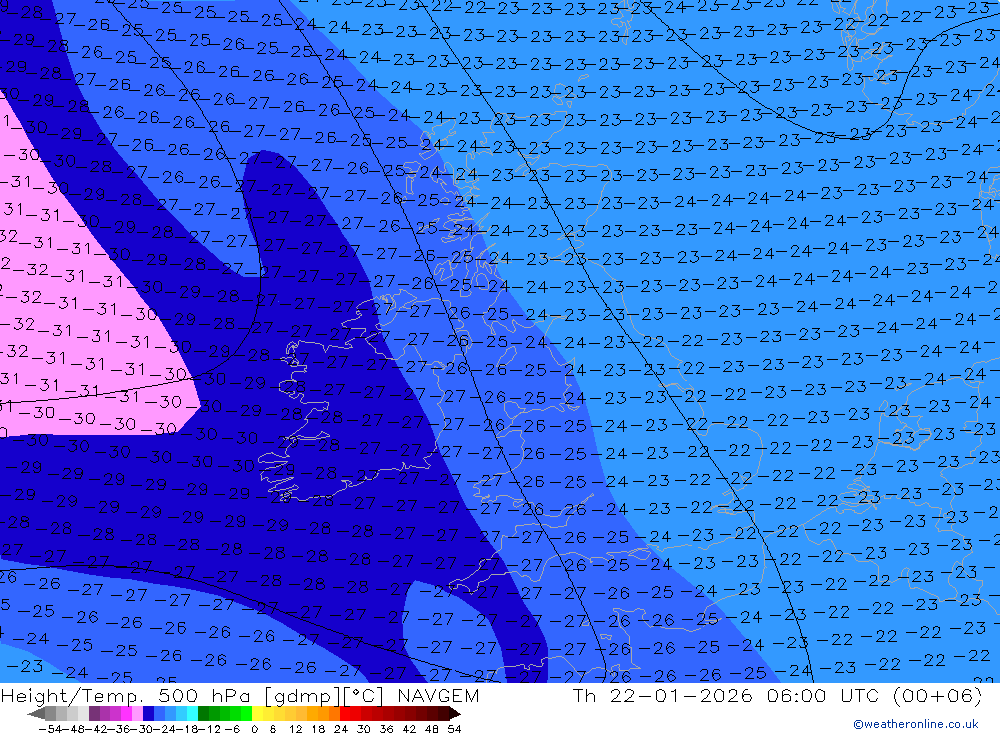Click the Height/Temp. 500 hPa NAVGEM title
This screenshot has width=1000, height=733.
(x=240, y=695)
